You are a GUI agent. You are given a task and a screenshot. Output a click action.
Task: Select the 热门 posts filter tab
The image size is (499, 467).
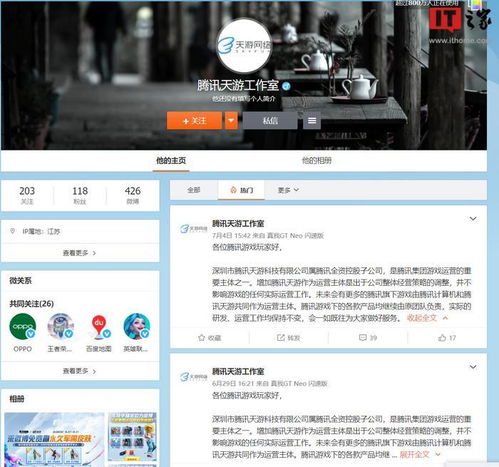tap(242, 190)
